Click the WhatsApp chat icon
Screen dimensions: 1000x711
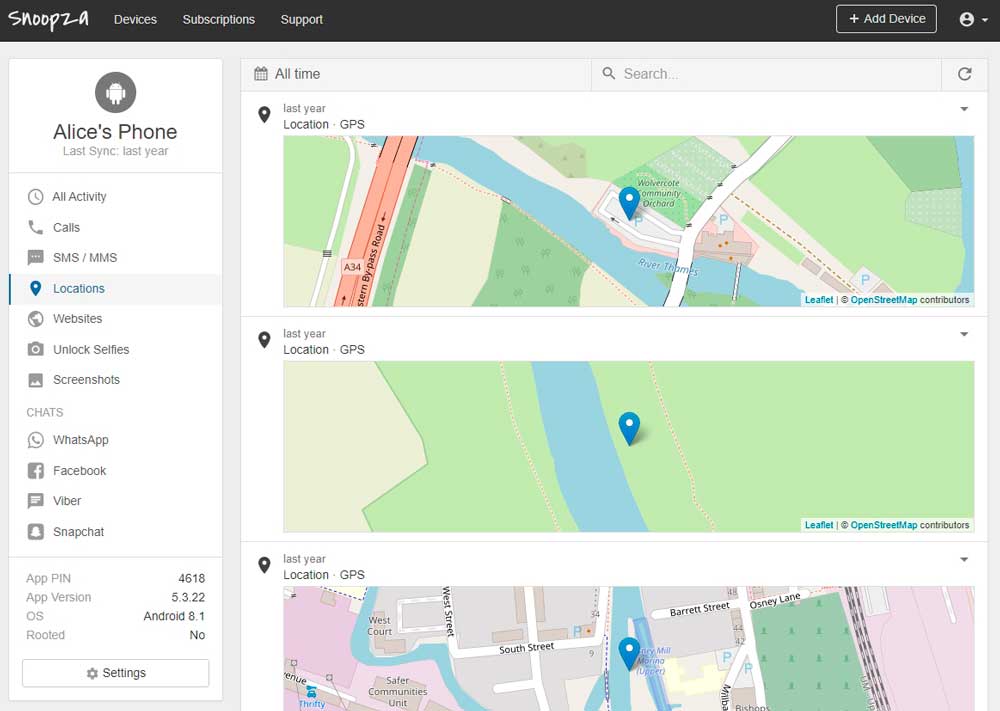(x=36, y=440)
